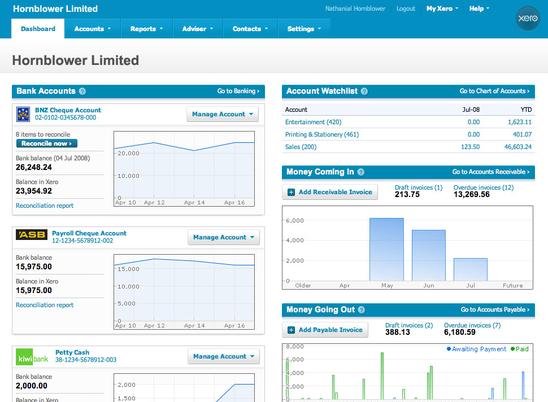
Task: Open the BNZ Cheque Account link
Action: (x=68, y=110)
